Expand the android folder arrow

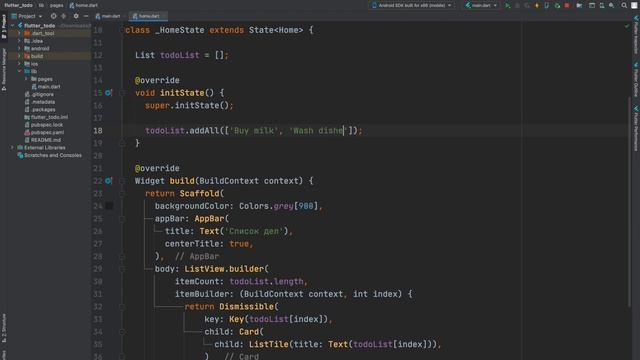tap(19, 49)
